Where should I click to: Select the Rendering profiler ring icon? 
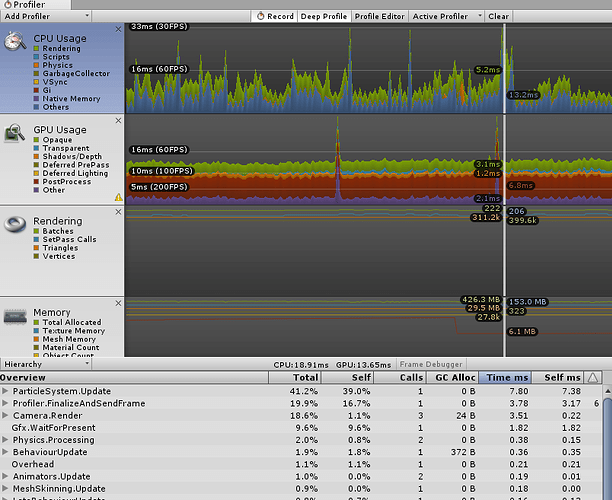point(15,224)
